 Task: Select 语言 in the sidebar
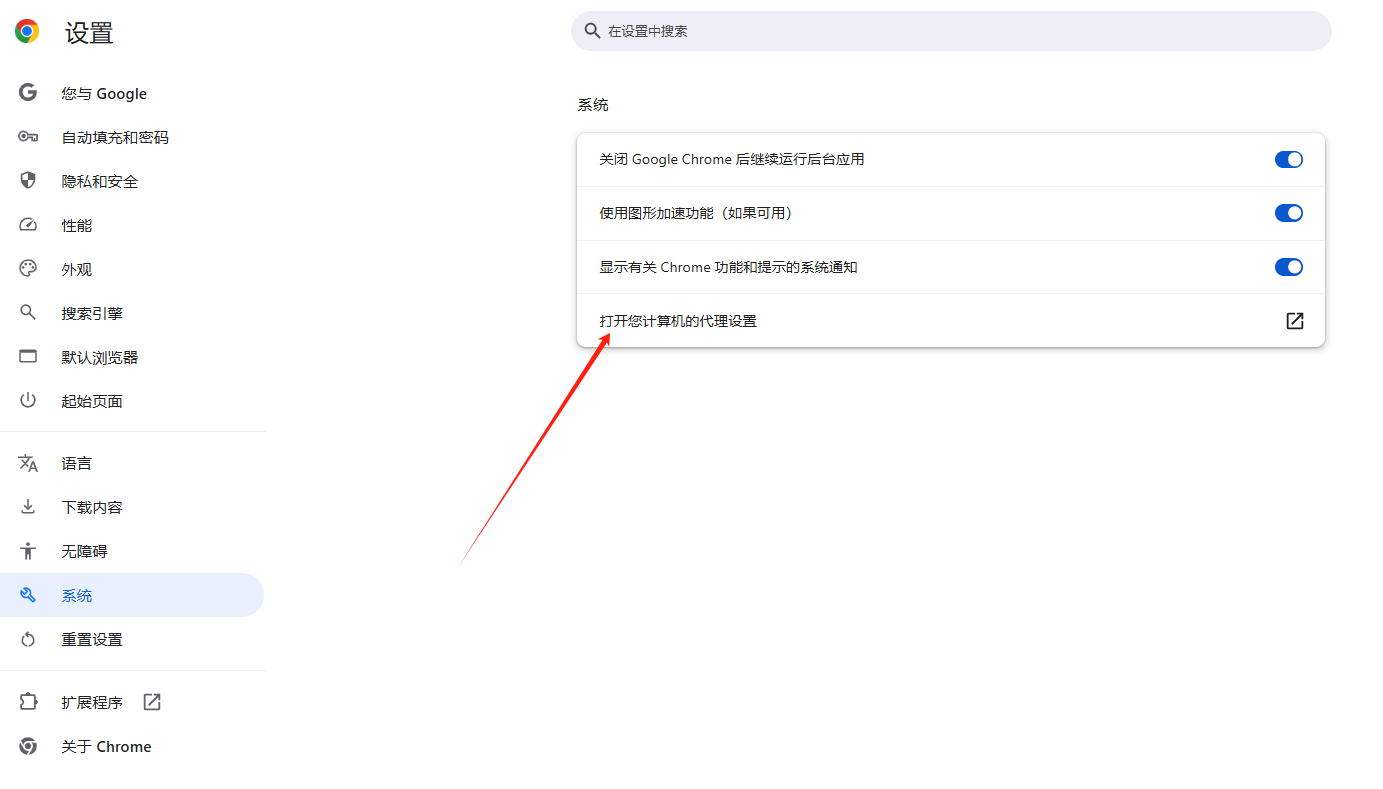click(132, 463)
